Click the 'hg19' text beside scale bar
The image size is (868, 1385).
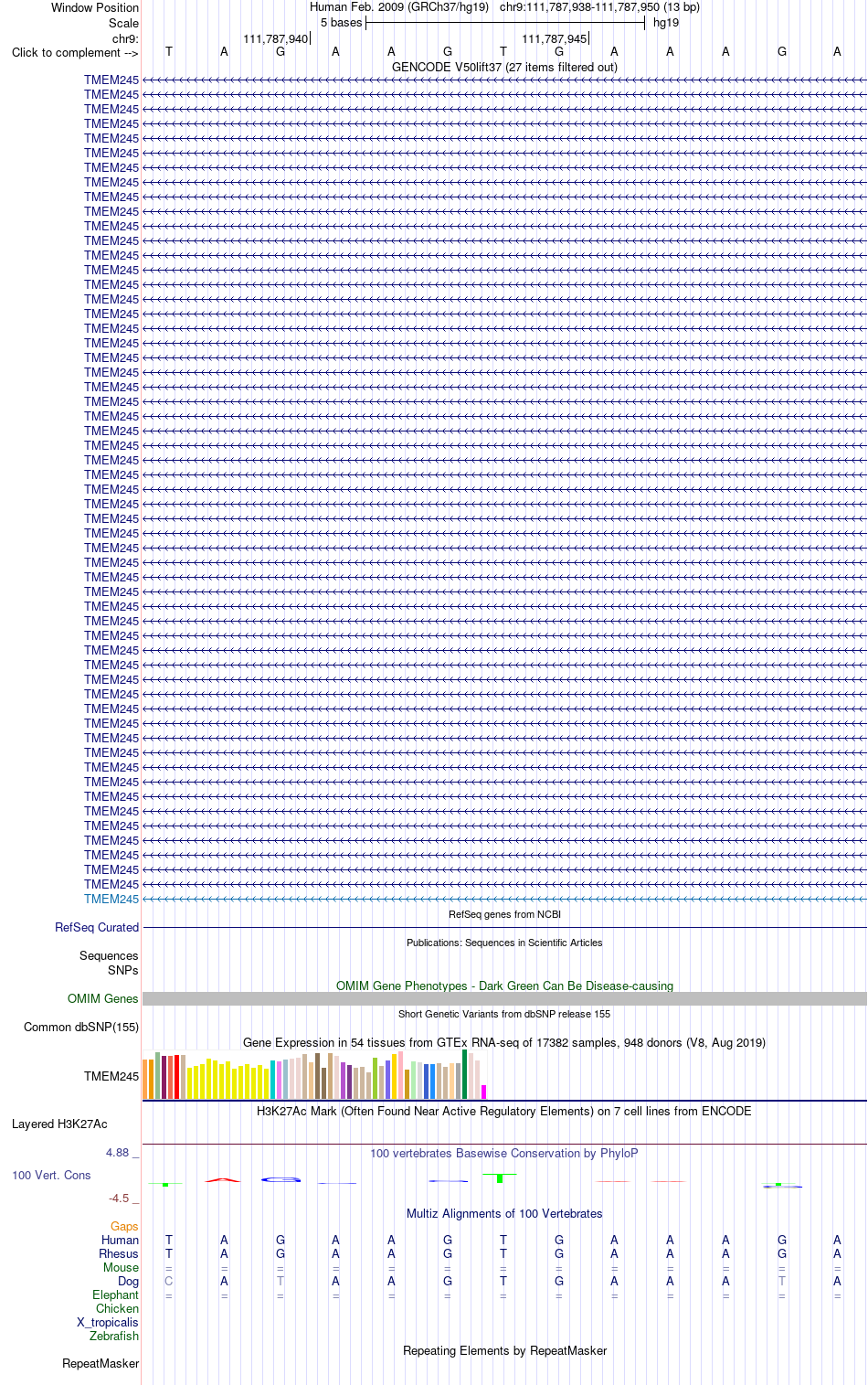click(666, 23)
